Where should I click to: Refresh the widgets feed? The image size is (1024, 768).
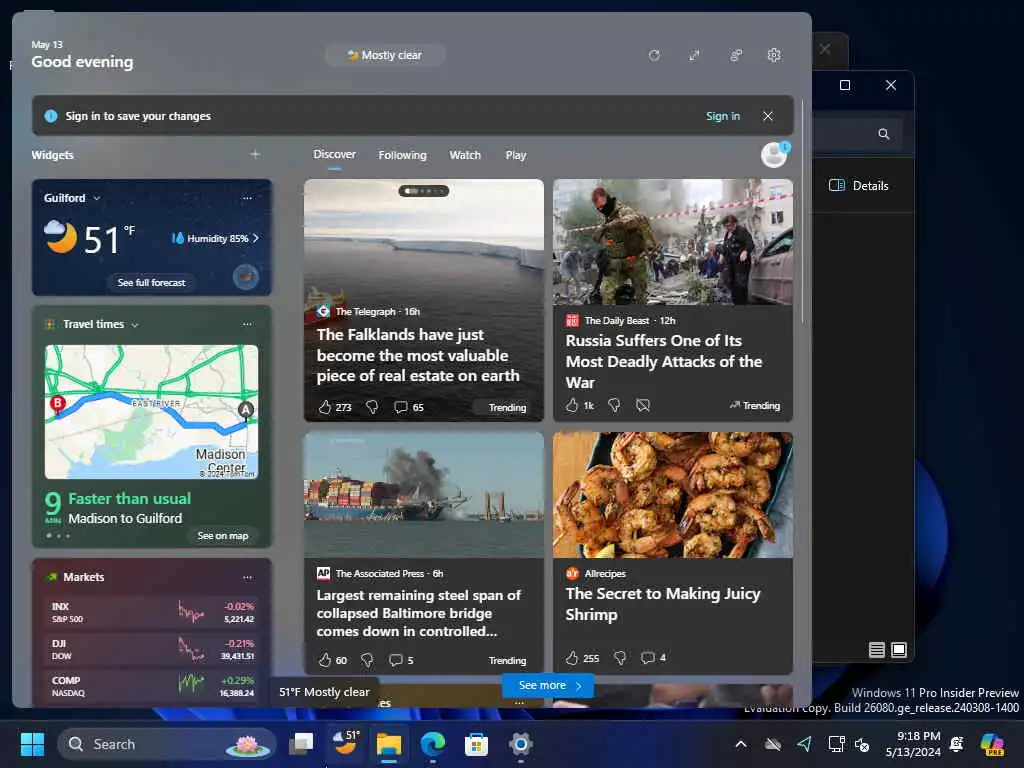coord(654,56)
